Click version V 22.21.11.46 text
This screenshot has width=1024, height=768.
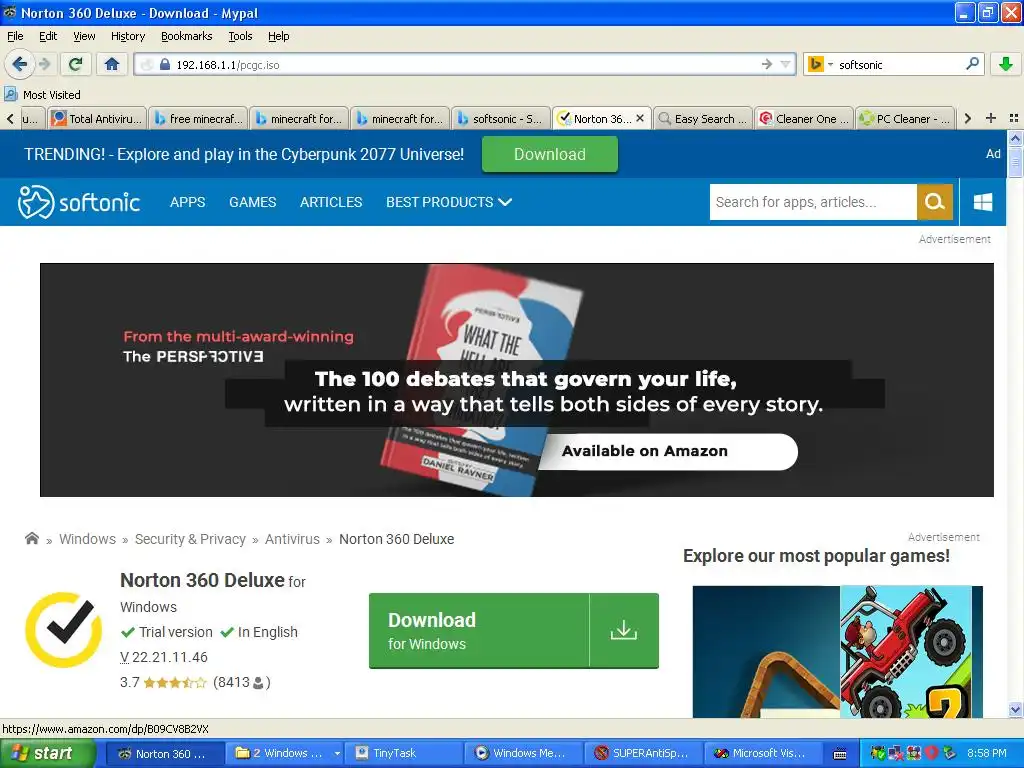pyautogui.click(x=164, y=657)
